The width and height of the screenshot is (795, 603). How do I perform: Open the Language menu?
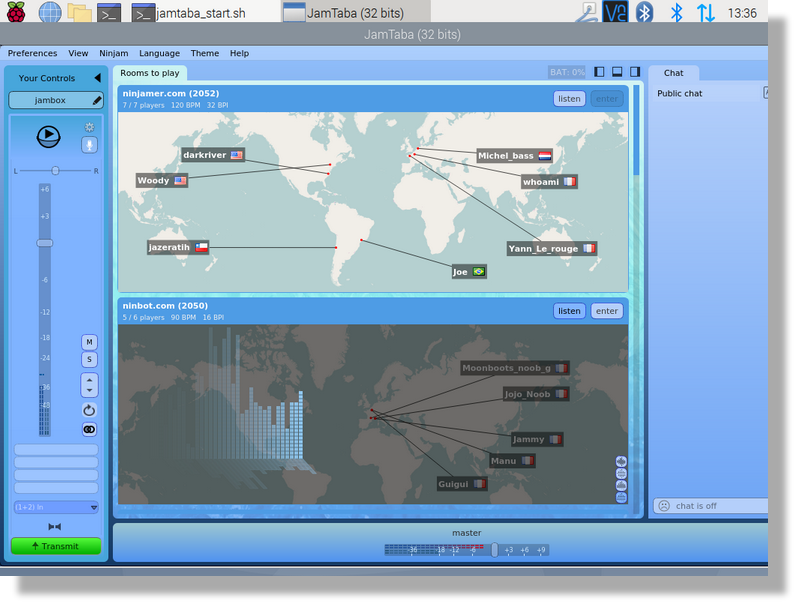click(x=159, y=53)
